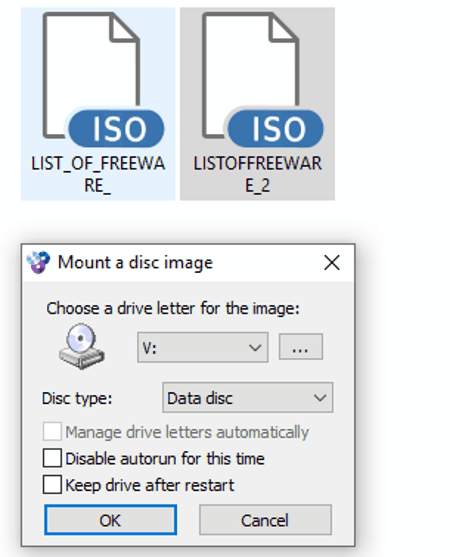Open the ellipsis browse button
Image resolution: width=450 pixels, height=557 pixels.
pos(301,347)
